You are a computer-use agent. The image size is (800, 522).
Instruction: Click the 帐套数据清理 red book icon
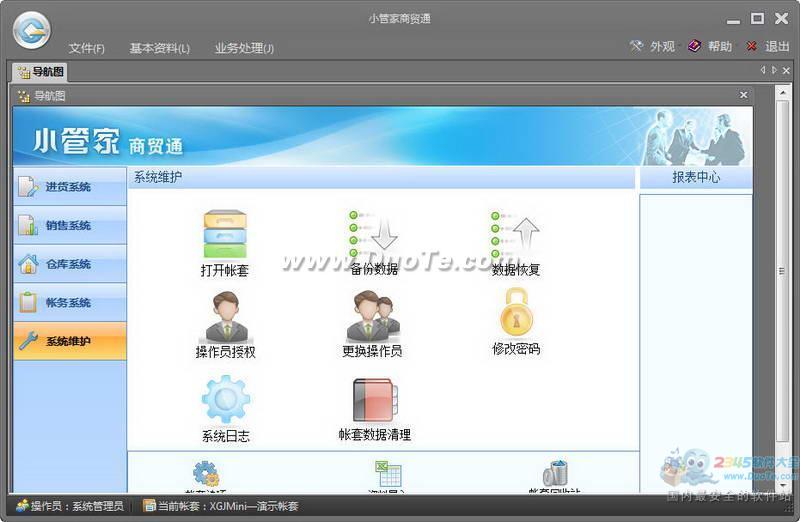[375, 400]
